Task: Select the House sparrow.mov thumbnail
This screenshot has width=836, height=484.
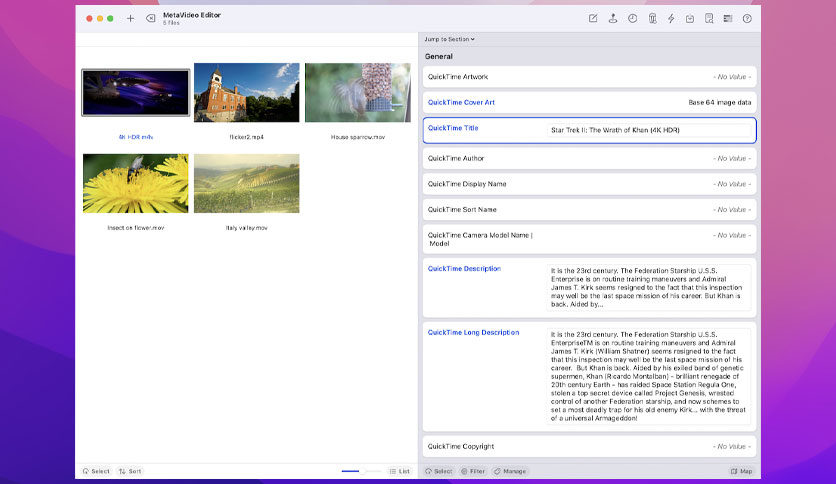Action: click(x=358, y=92)
